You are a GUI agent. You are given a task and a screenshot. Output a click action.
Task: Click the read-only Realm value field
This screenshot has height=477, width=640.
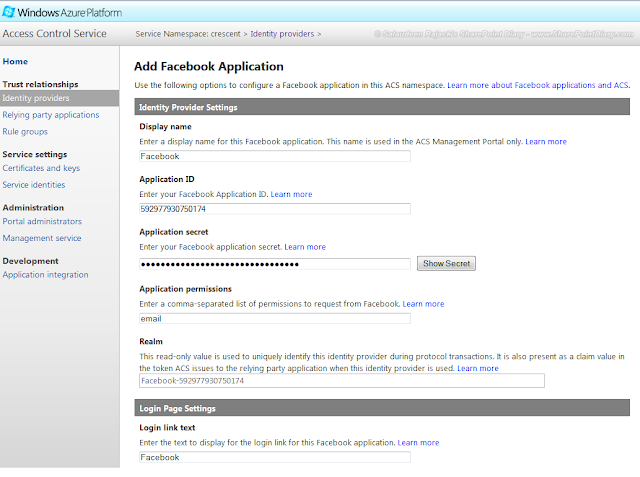(x=342, y=381)
